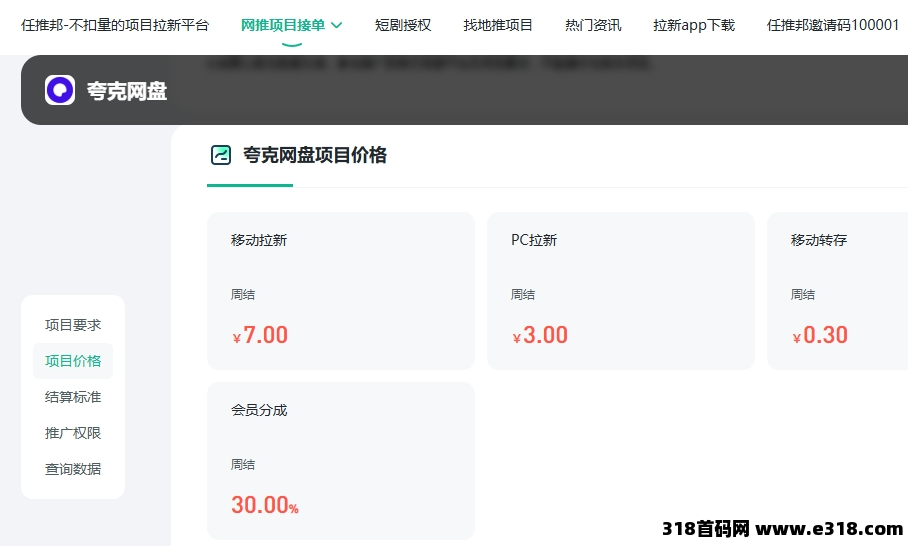Click 任推邦邀请码100001 in the navigation
The height and width of the screenshot is (546, 908).
click(x=833, y=25)
